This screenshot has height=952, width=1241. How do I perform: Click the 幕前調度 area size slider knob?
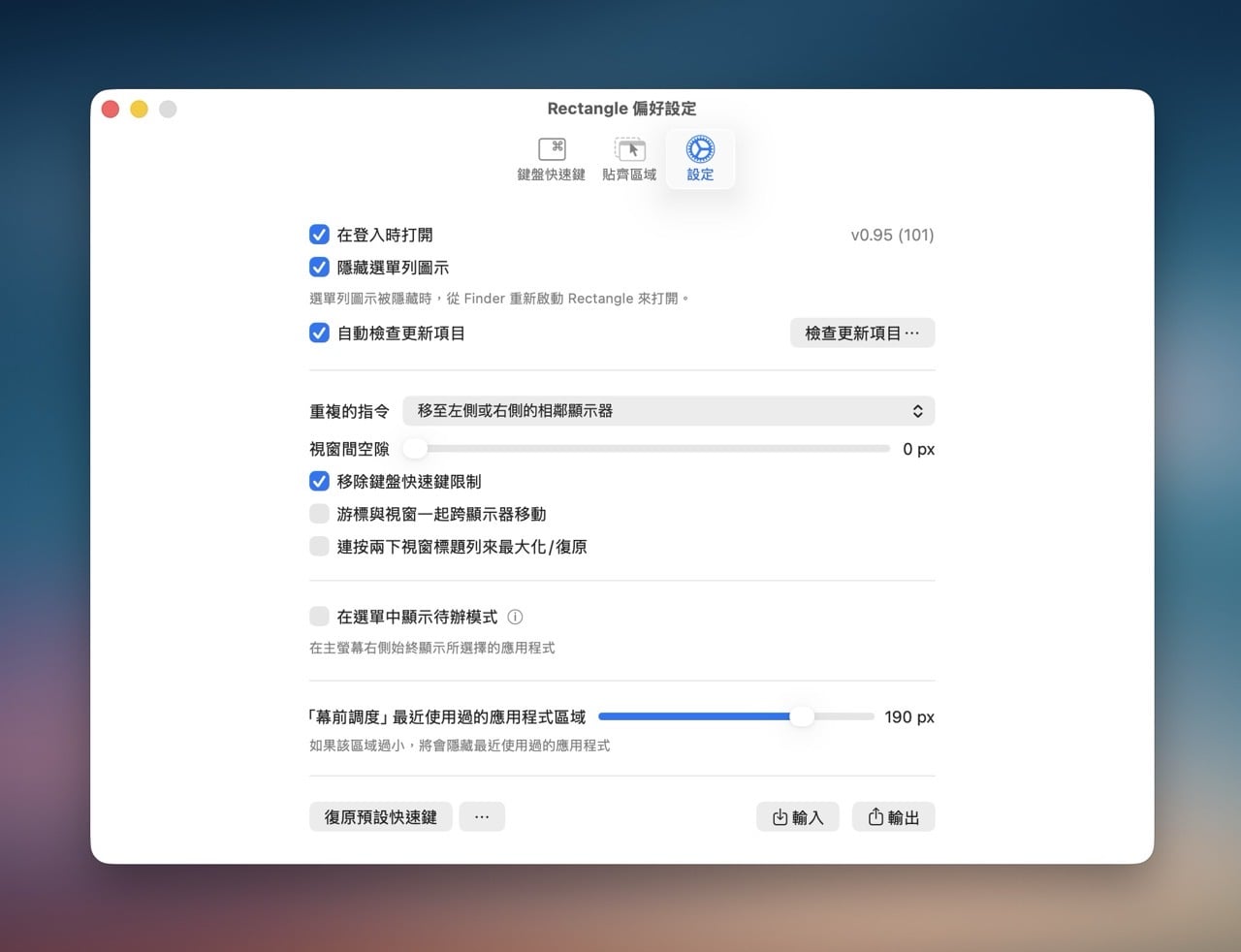tap(802, 717)
